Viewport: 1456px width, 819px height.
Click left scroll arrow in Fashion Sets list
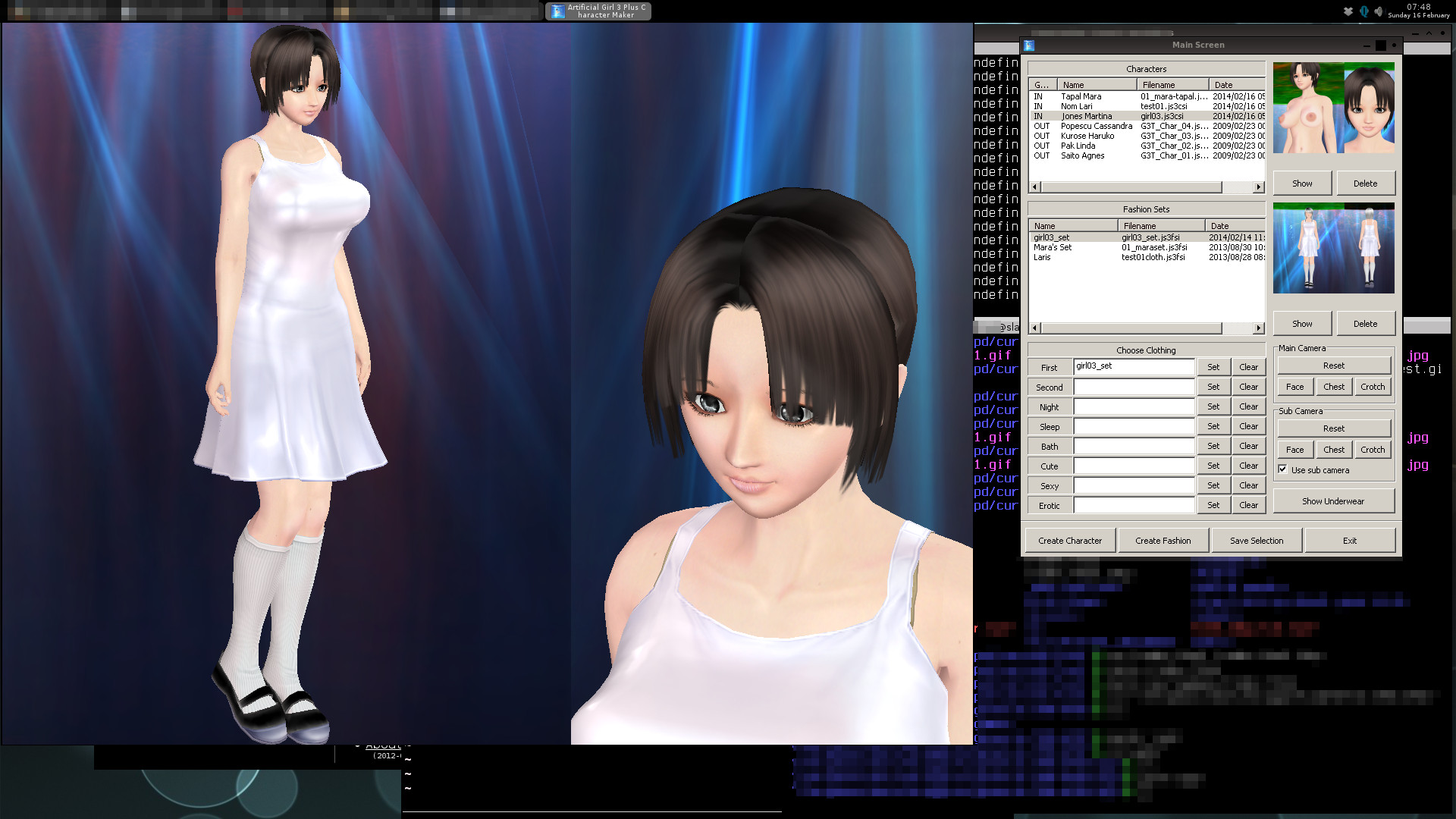(1034, 328)
